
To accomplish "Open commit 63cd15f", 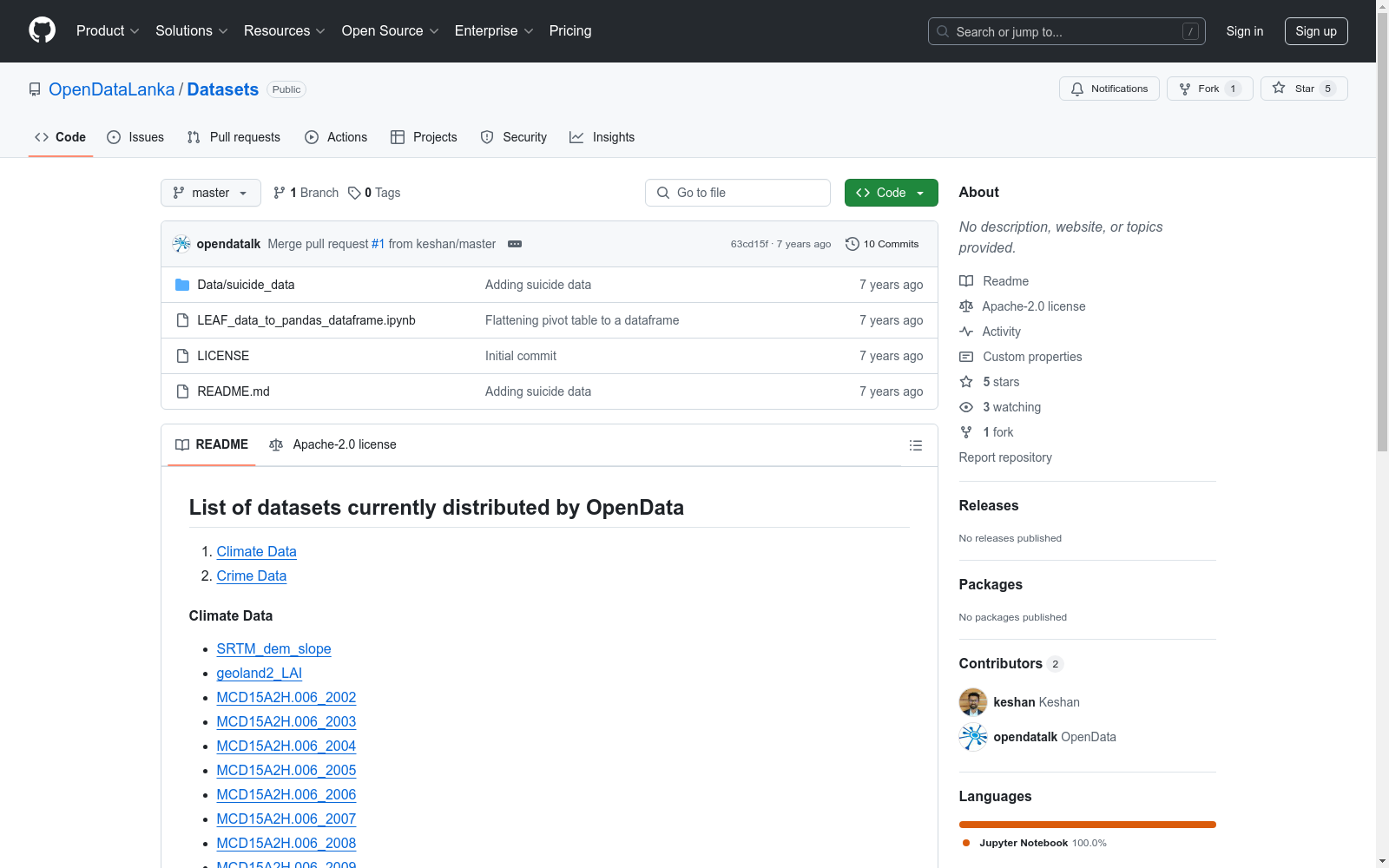I will tap(749, 244).
